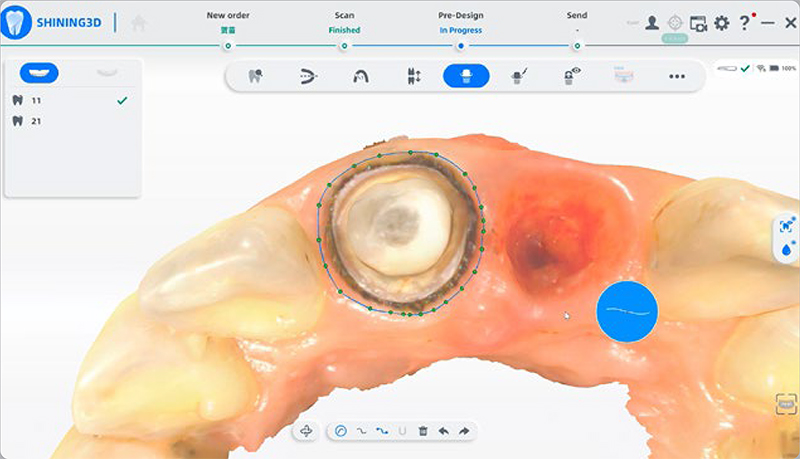Select tooth 21 in the tooth list
Screen dimensions: 800x459
(x=36, y=121)
